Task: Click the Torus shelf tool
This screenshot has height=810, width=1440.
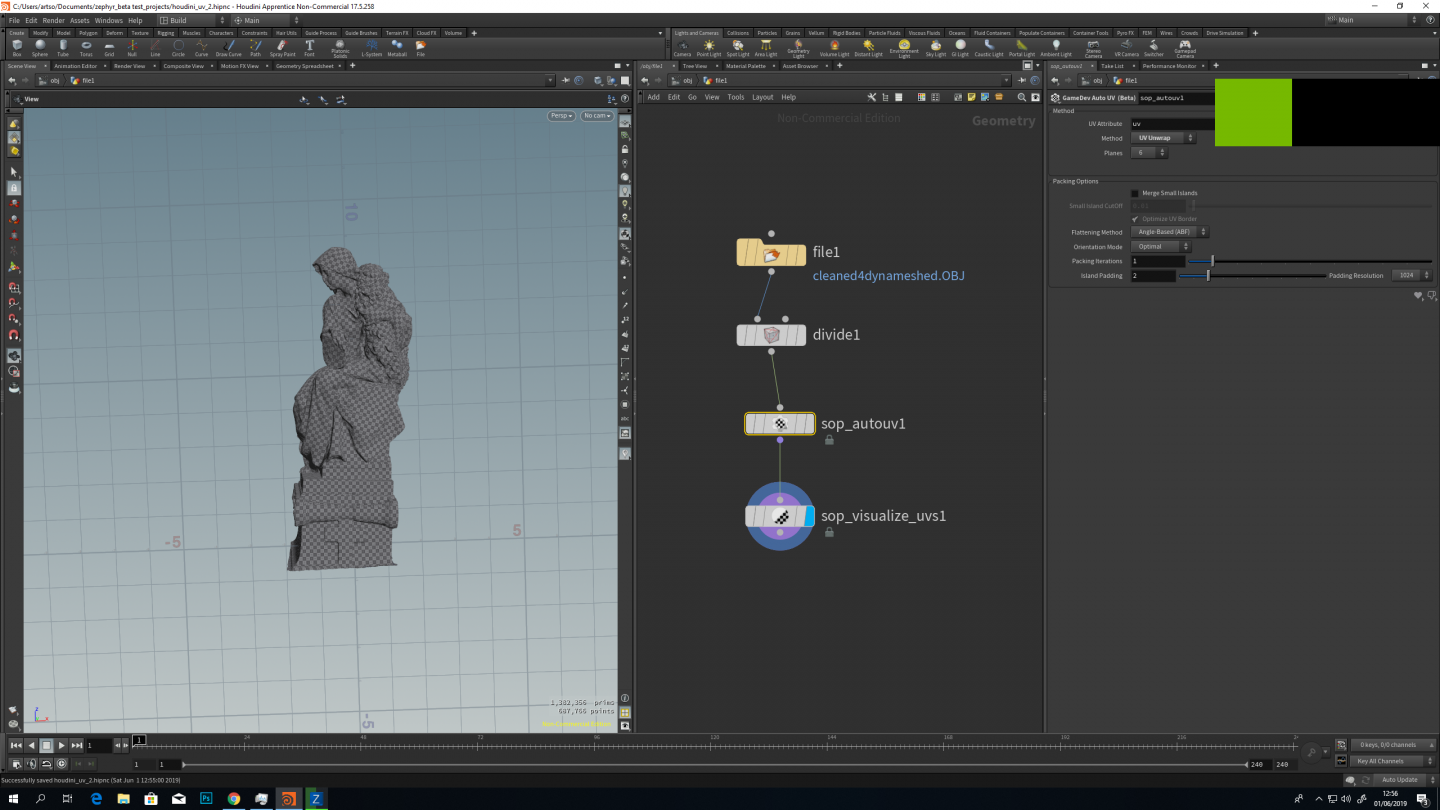Action: tap(86, 47)
